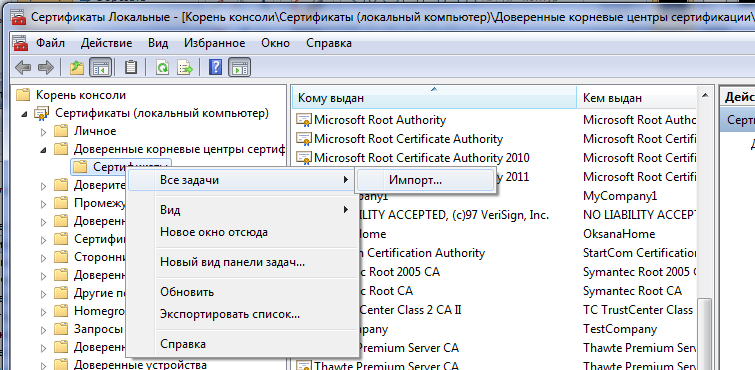Click the clipboard toolbar icon
Screen dimensions: 755x370
[x=131, y=68]
